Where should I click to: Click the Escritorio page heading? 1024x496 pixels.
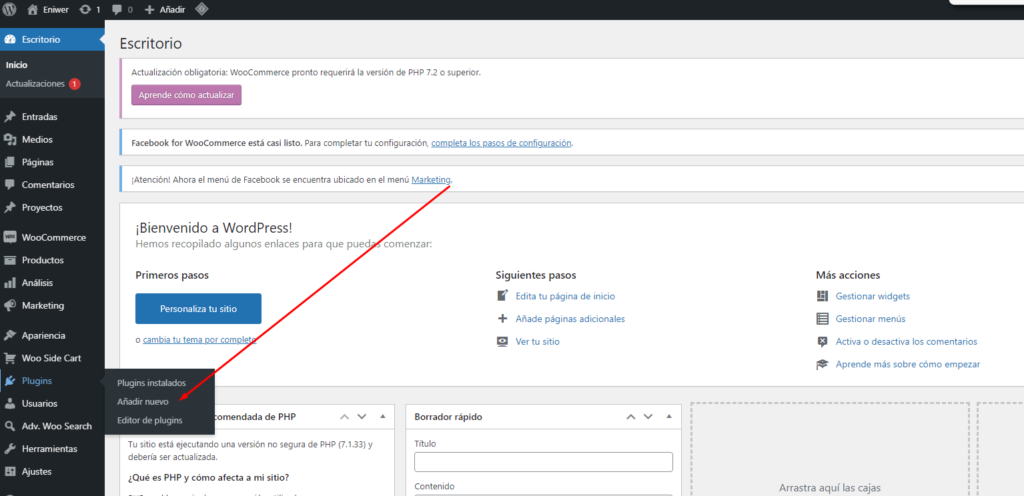coord(151,44)
